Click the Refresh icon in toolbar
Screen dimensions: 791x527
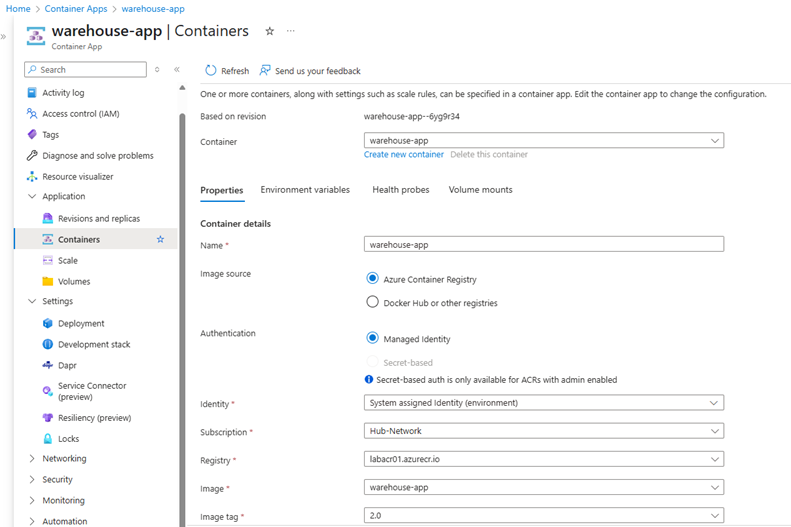click(x=210, y=71)
